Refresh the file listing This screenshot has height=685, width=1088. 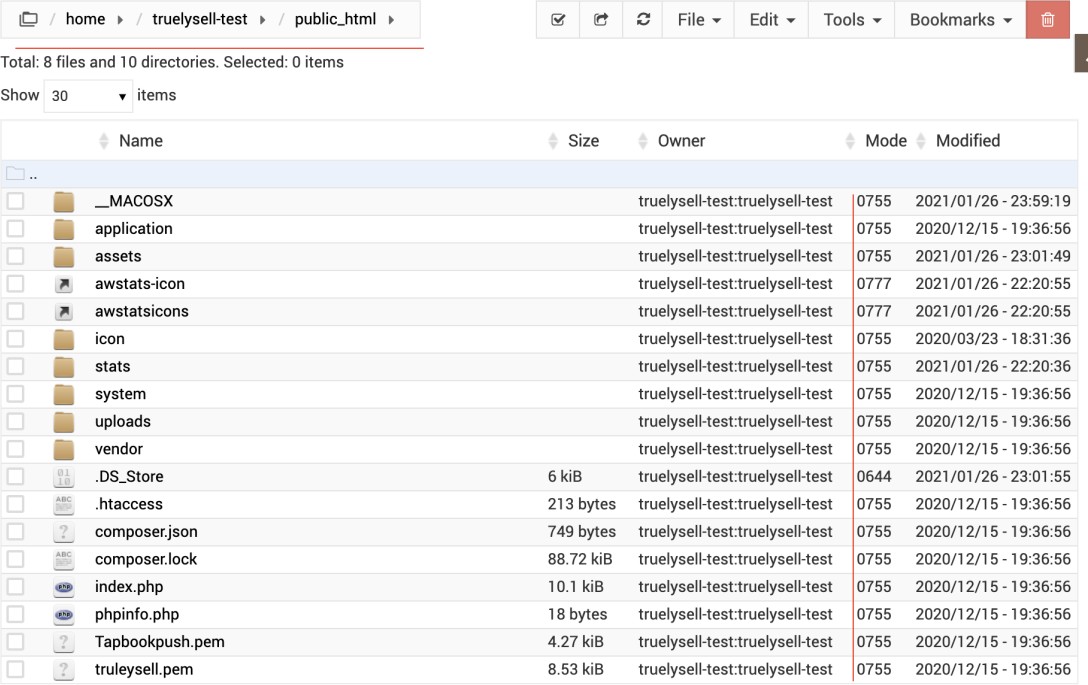coord(644,20)
